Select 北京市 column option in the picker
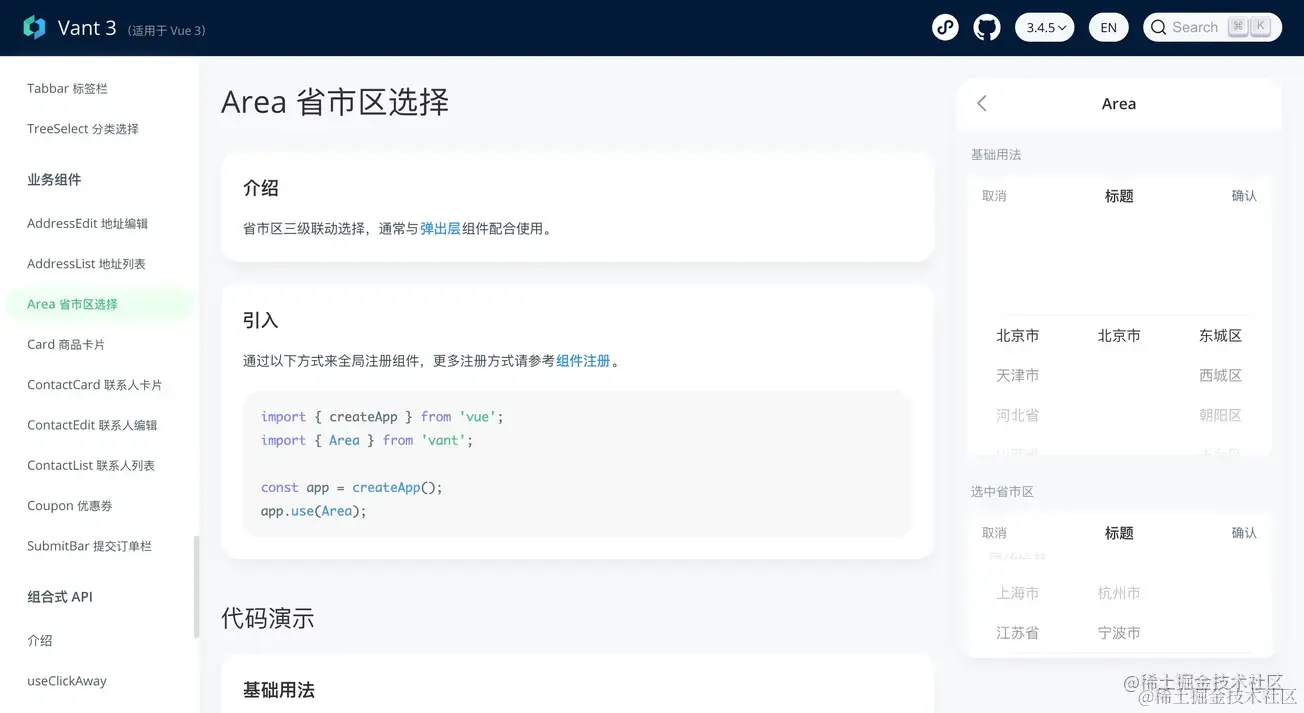The height and width of the screenshot is (713, 1304). [1017, 335]
